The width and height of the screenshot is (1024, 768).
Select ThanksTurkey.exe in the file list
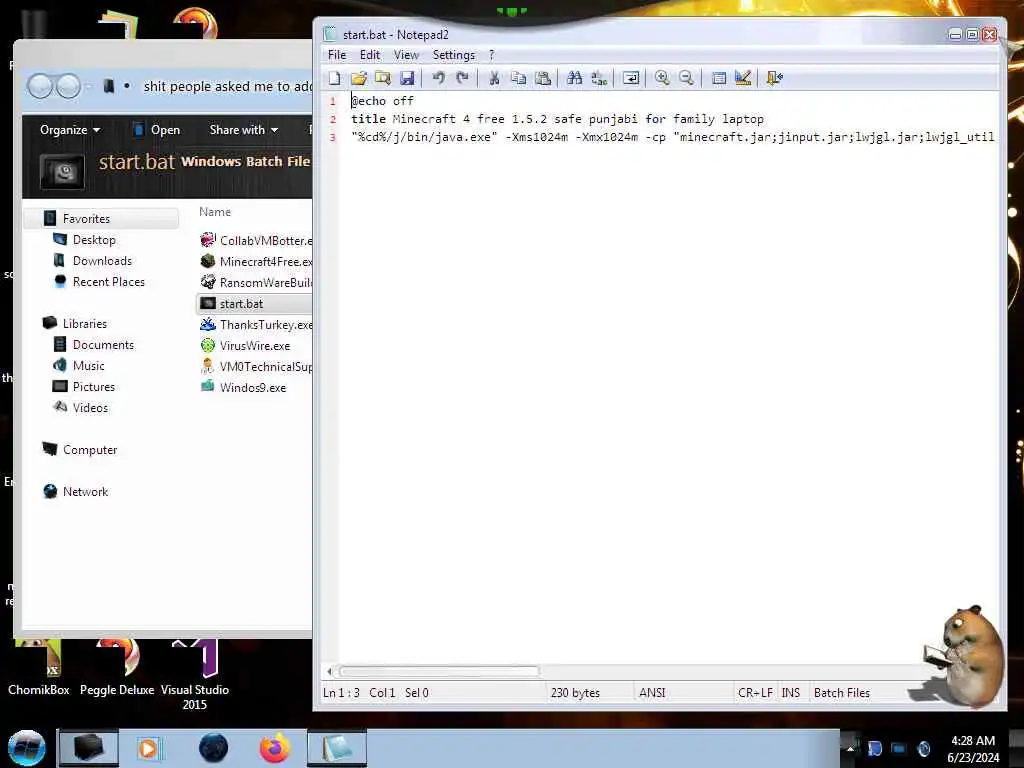(256, 325)
